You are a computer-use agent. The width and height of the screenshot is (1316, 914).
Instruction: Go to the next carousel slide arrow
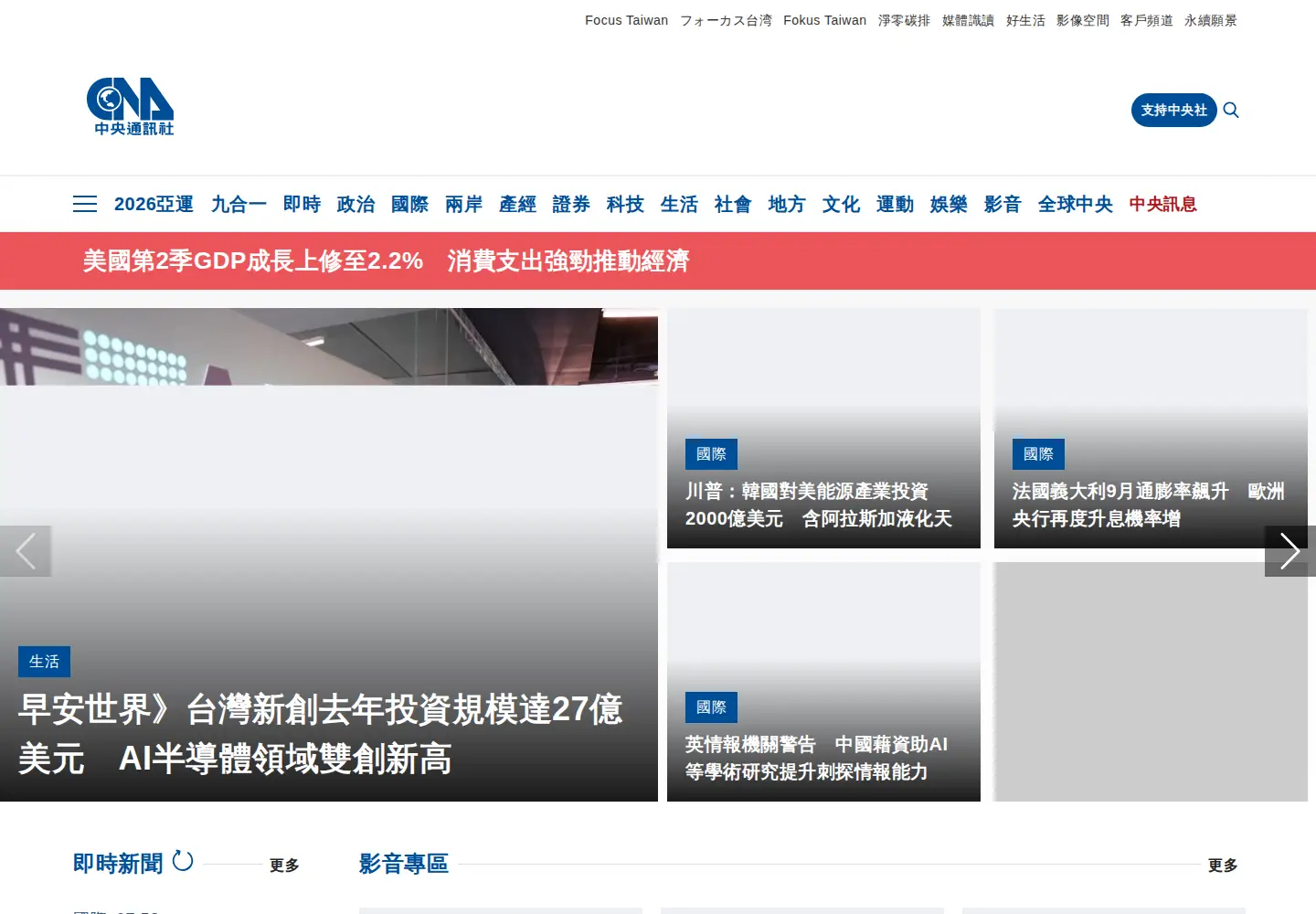[x=1290, y=551]
